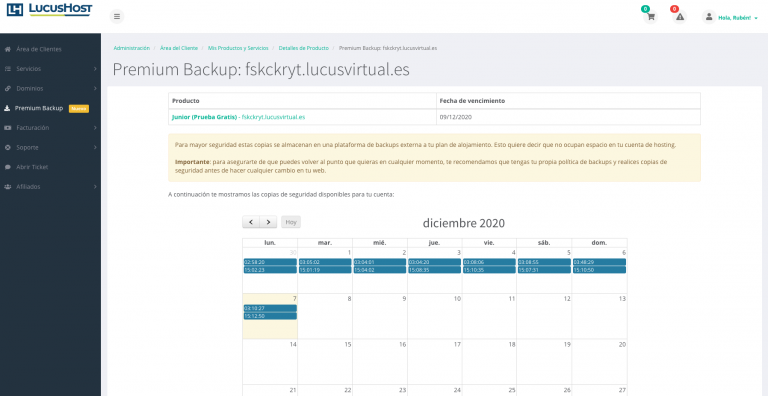Viewport: 768px width, 396px height.
Task: Click the Área de Clientes home icon
Action: coord(7,50)
